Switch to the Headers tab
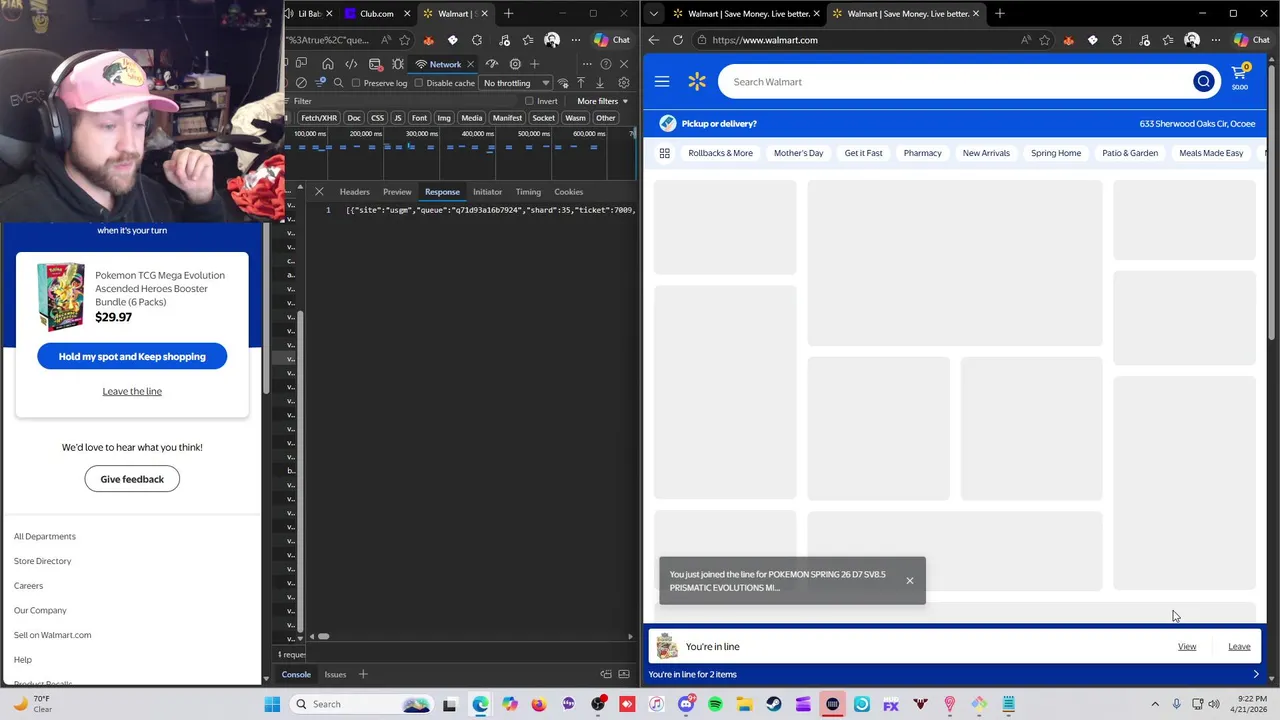Image resolution: width=1280 pixels, height=720 pixels. [354, 192]
